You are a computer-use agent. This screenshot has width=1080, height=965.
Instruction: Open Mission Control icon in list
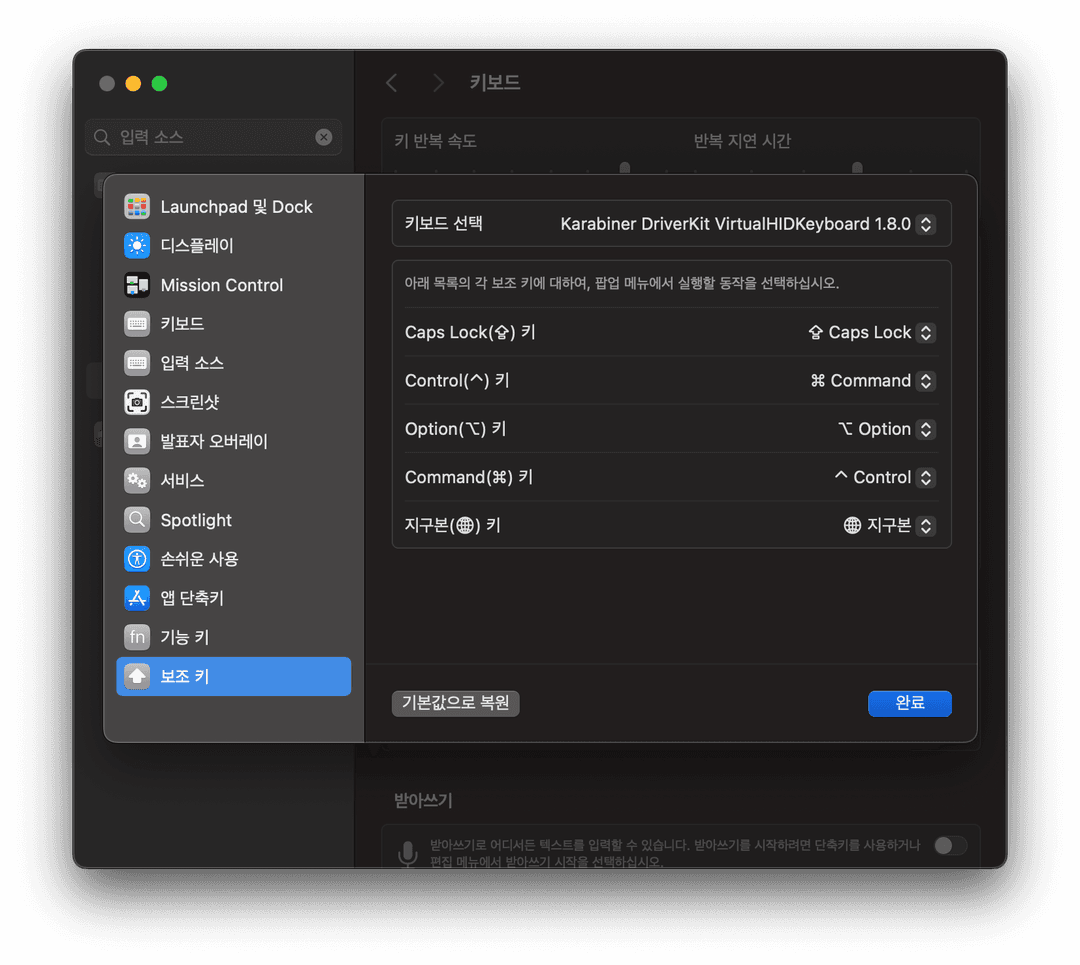pos(137,285)
